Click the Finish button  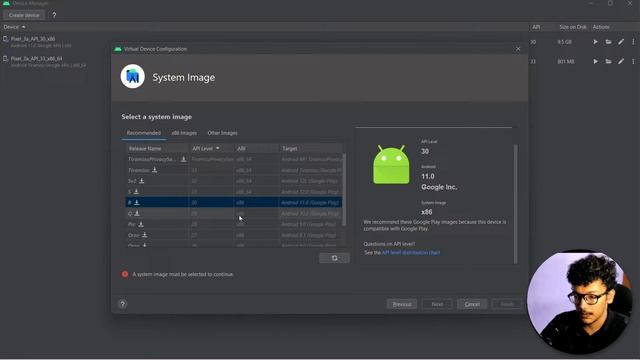[x=507, y=304]
